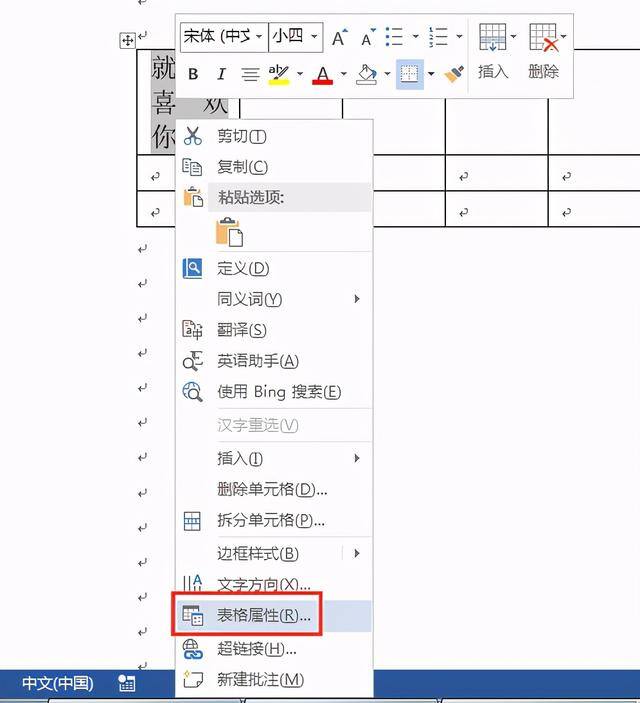Choose 新建批注(M) entry

coord(274,680)
